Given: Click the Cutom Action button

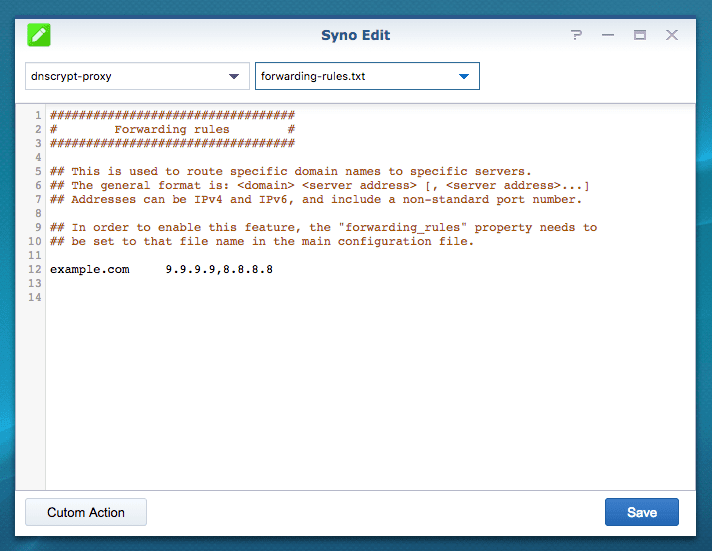Looking at the screenshot, I should click(x=86, y=512).
